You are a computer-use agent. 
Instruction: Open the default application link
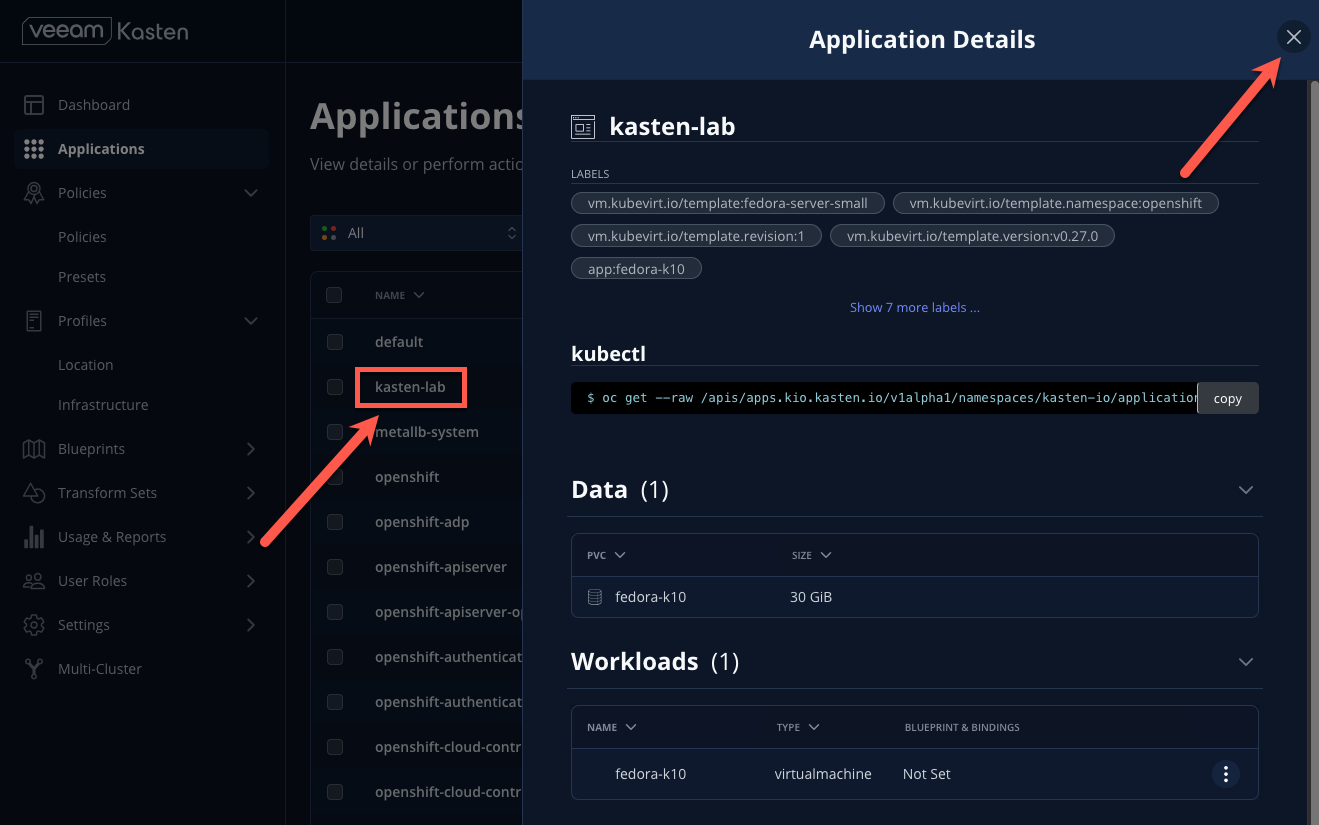click(x=399, y=342)
